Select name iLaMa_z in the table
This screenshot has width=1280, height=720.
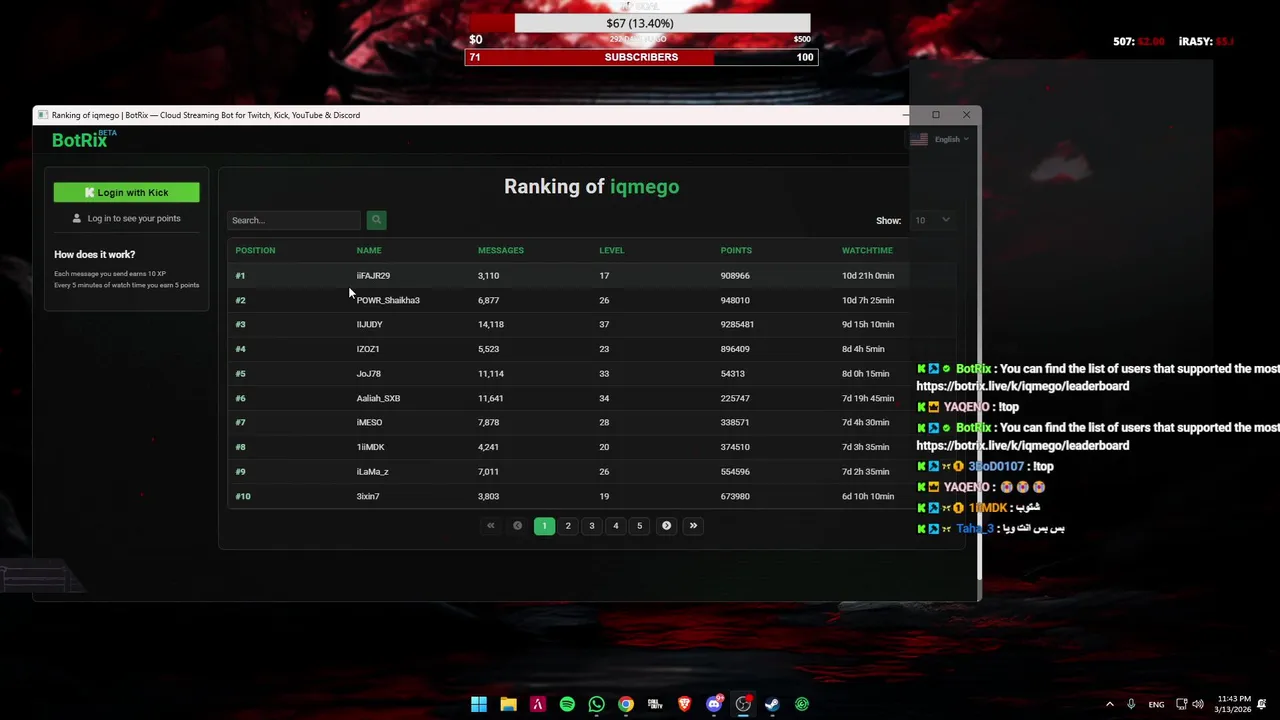pos(372,472)
